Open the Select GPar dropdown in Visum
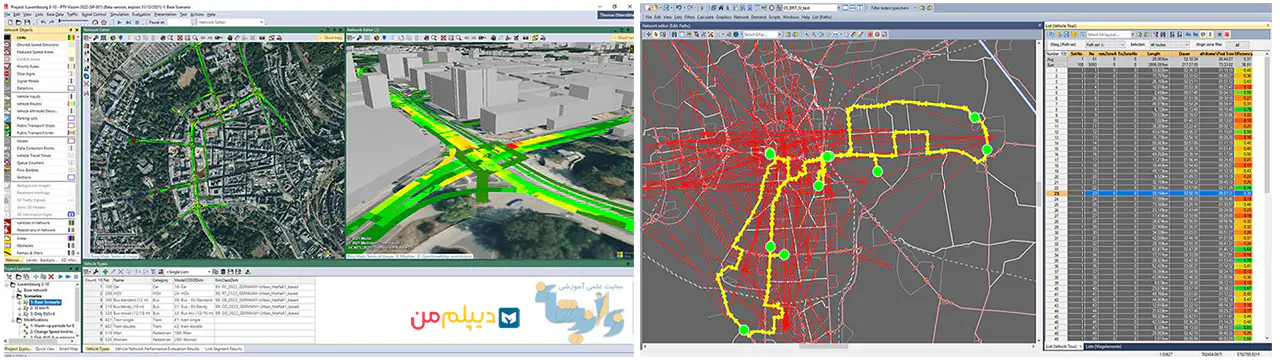1280x360 pixels. pos(780,35)
